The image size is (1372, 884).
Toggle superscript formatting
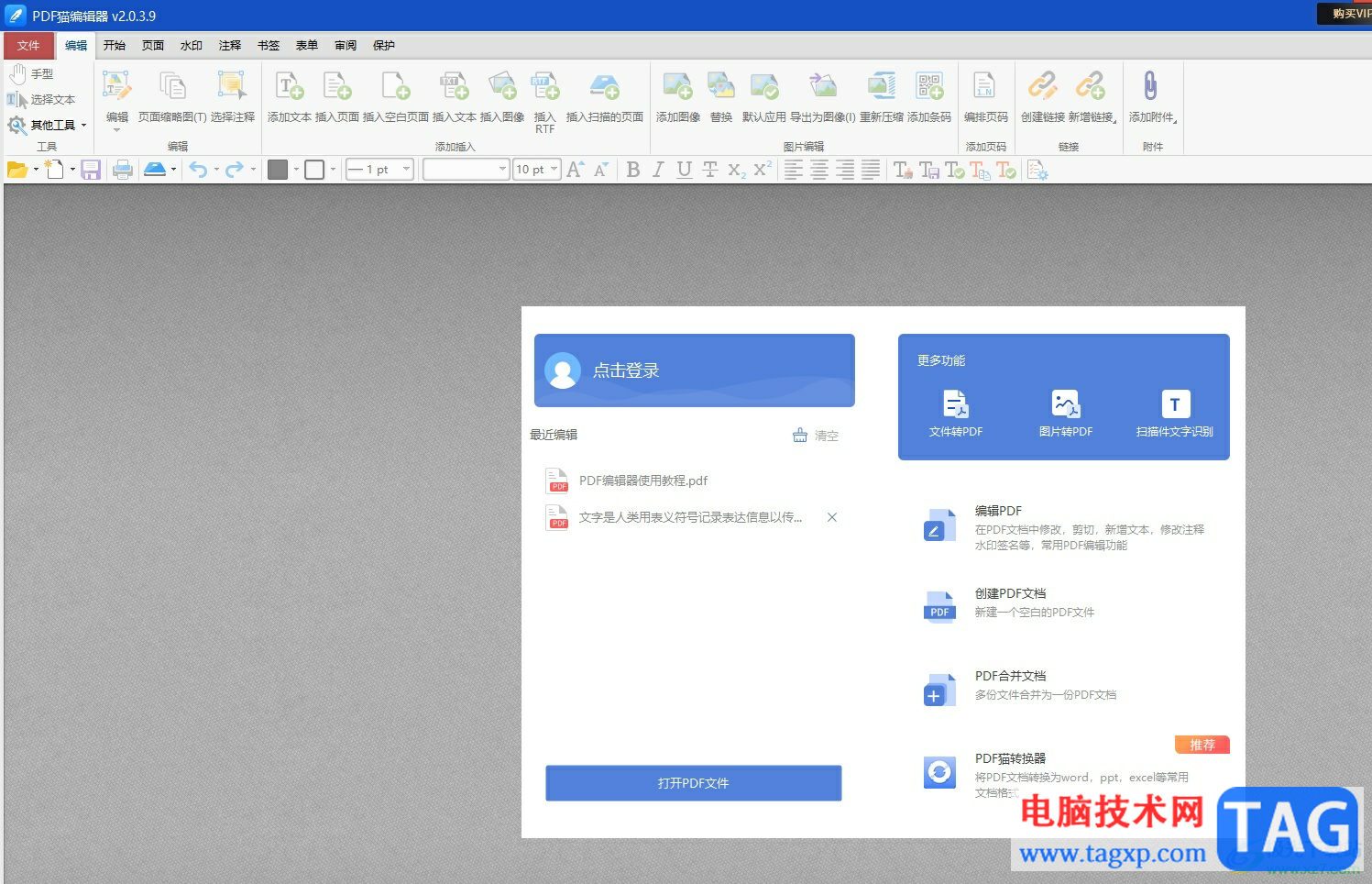[x=763, y=170]
